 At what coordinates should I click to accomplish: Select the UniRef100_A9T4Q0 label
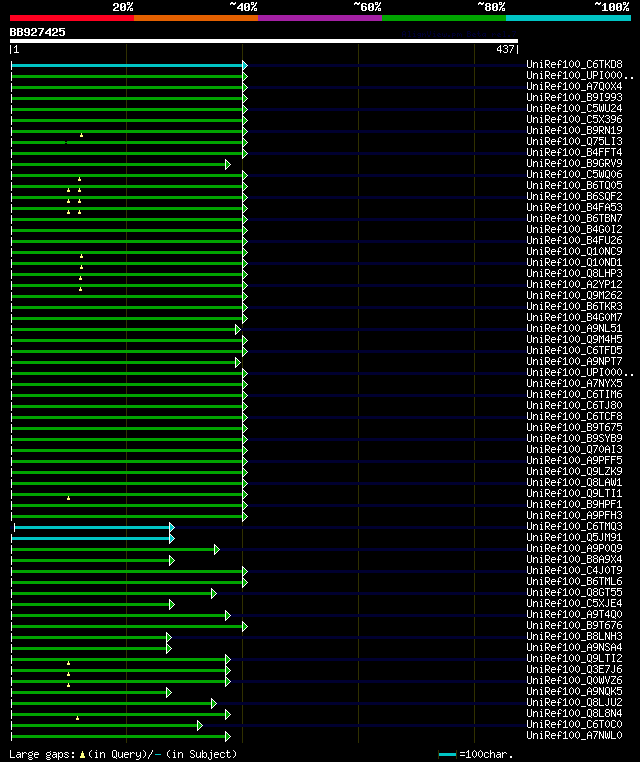[x=574, y=615]
